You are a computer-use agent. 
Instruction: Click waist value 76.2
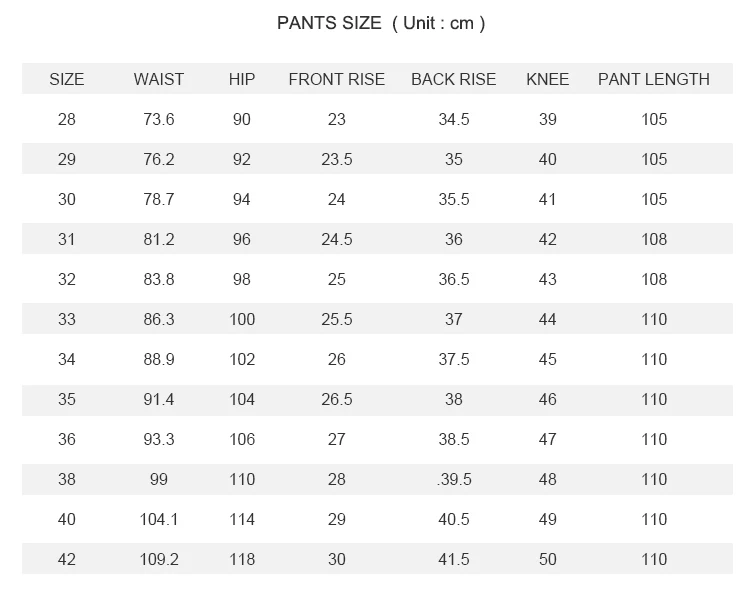point(159,159)
